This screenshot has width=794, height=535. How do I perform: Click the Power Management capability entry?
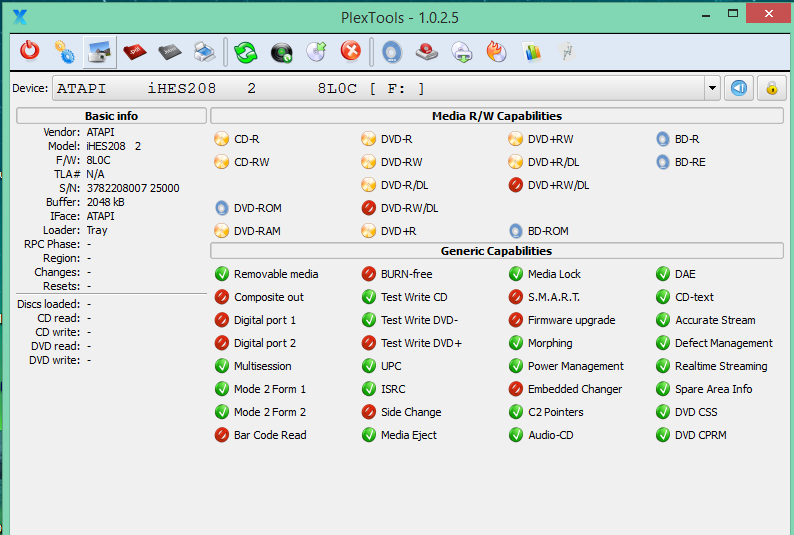[567, 366]
